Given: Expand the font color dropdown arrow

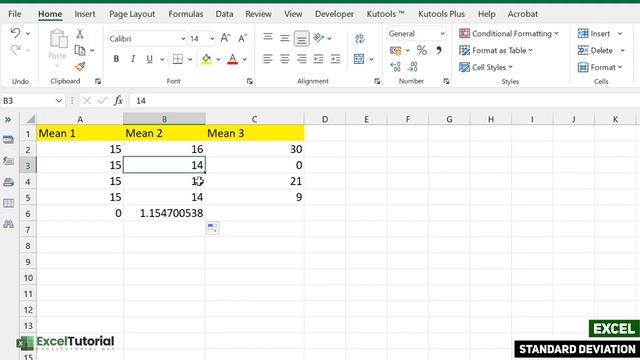Looking at the screenshot, I should (244, 60).
